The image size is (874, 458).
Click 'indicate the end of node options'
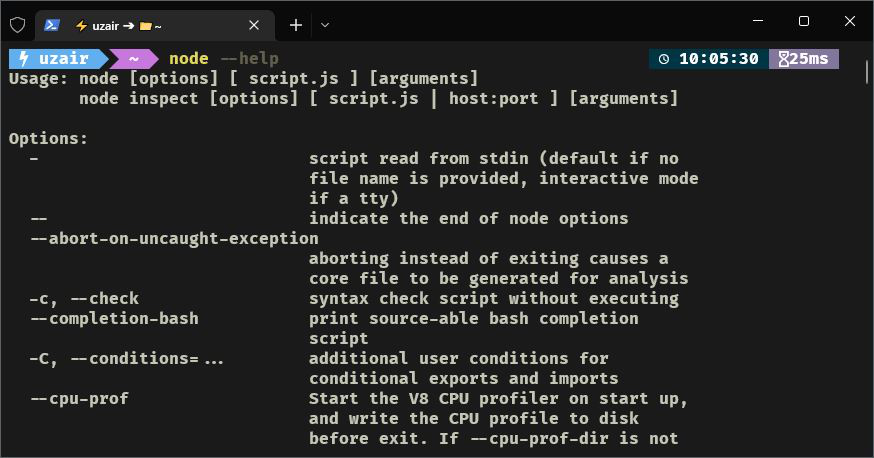(x=469, y=218)
